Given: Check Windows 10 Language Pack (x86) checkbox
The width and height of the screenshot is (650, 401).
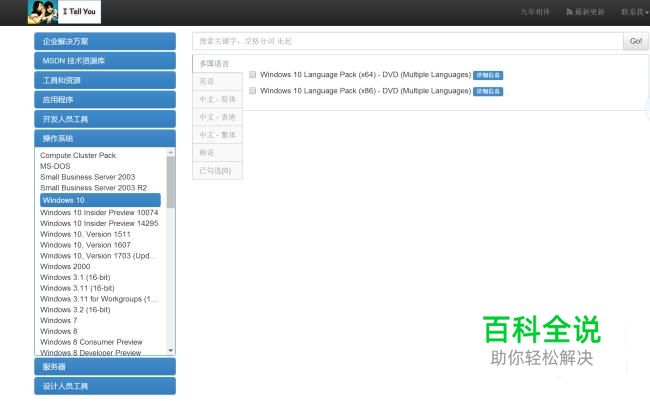Looking at the screenshot, I should (252, 91).
